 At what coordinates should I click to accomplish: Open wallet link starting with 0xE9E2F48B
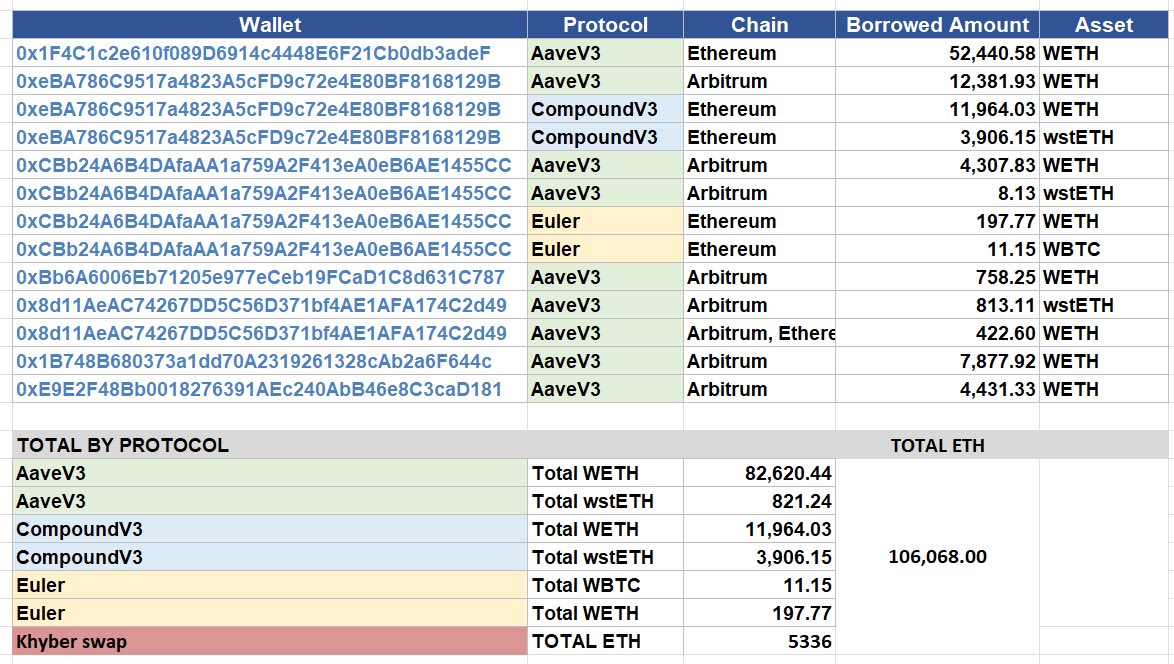click(259, 389)
